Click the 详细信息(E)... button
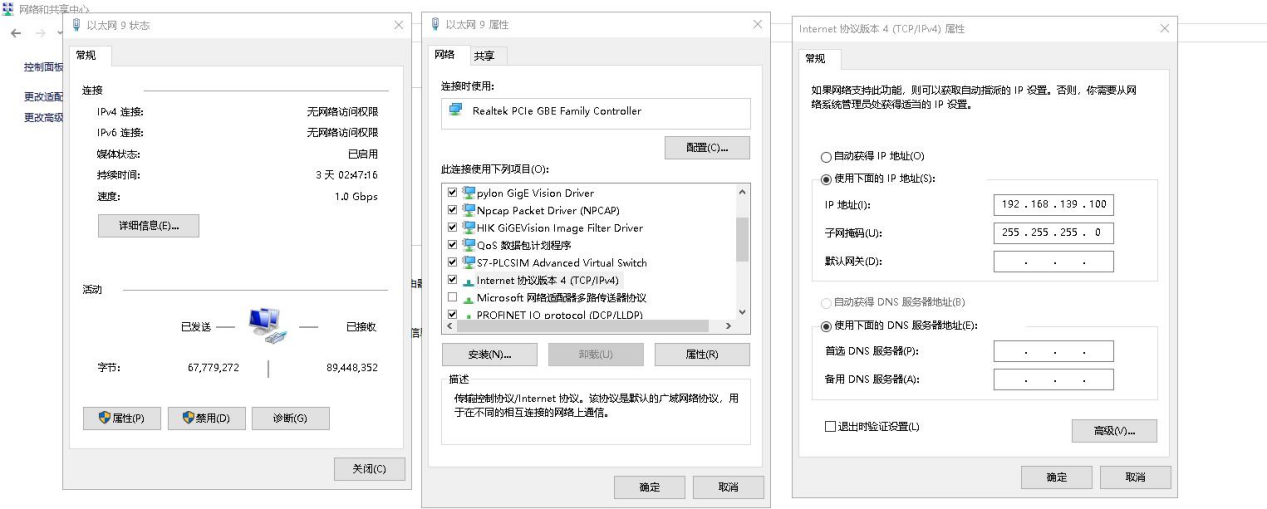The height and width of the screenshot is (509, 1267). tap(148, 226)
